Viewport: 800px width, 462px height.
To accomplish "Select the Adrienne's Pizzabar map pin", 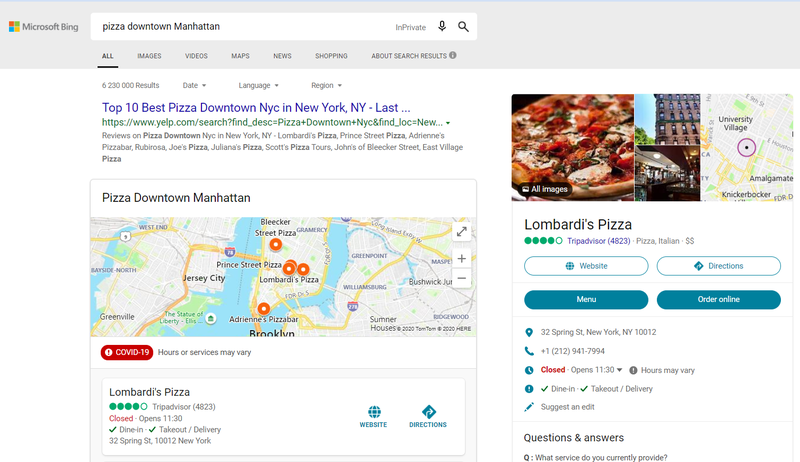I will [x=263, y=309].
